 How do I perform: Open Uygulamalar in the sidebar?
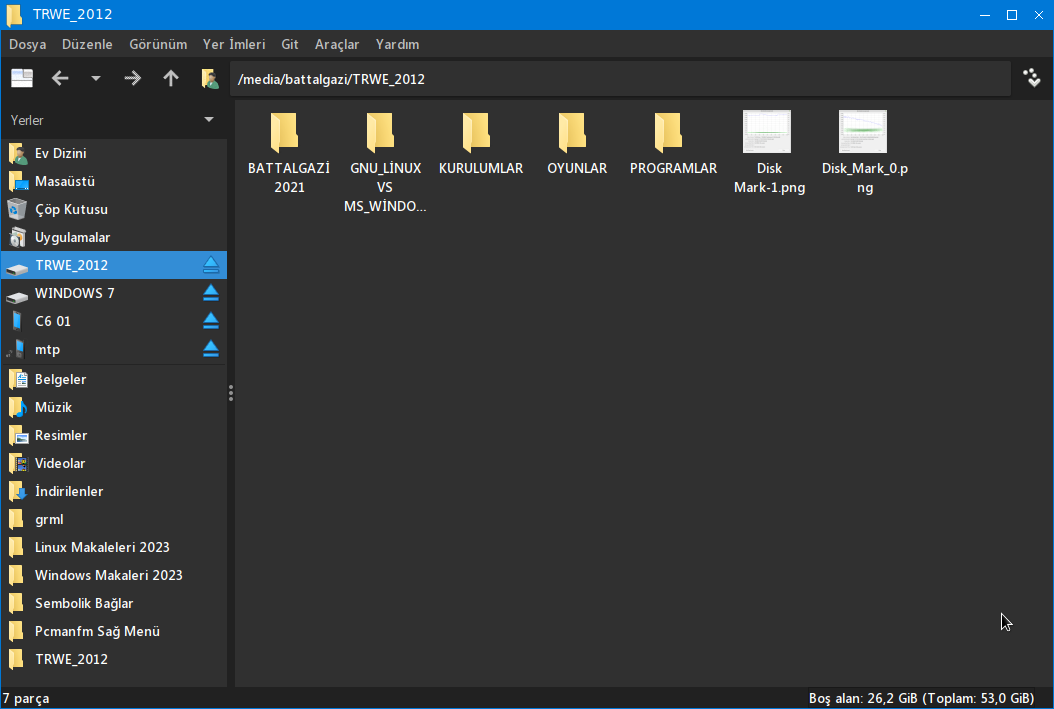click(114, 237)
